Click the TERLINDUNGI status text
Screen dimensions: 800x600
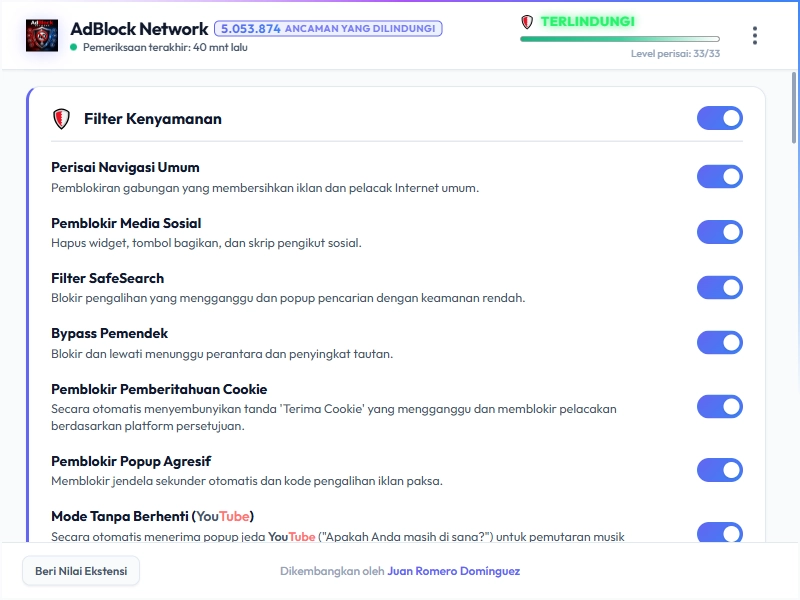(x=588, y=21)
